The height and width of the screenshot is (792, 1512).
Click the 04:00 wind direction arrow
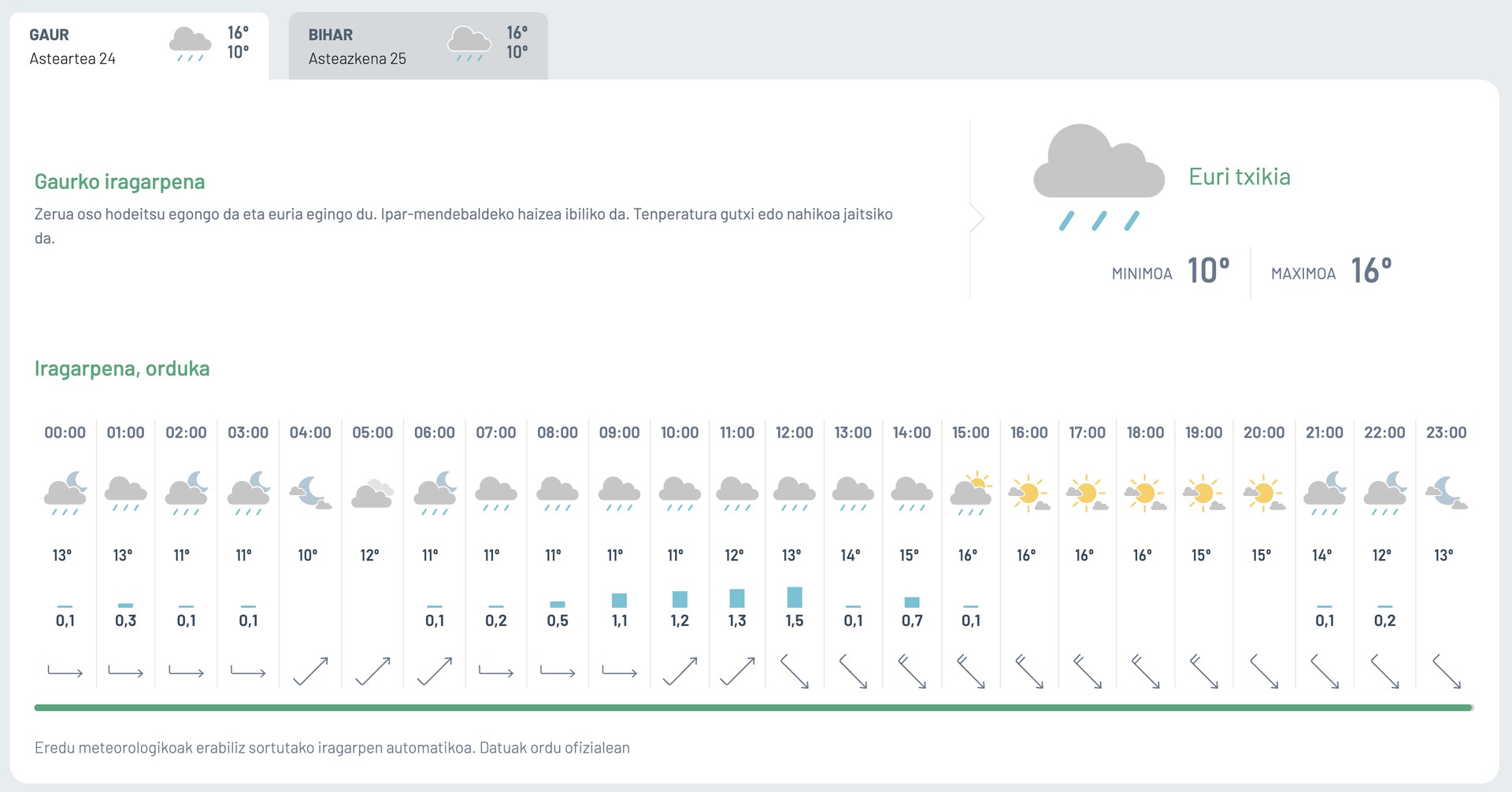(x=310, y=672)
